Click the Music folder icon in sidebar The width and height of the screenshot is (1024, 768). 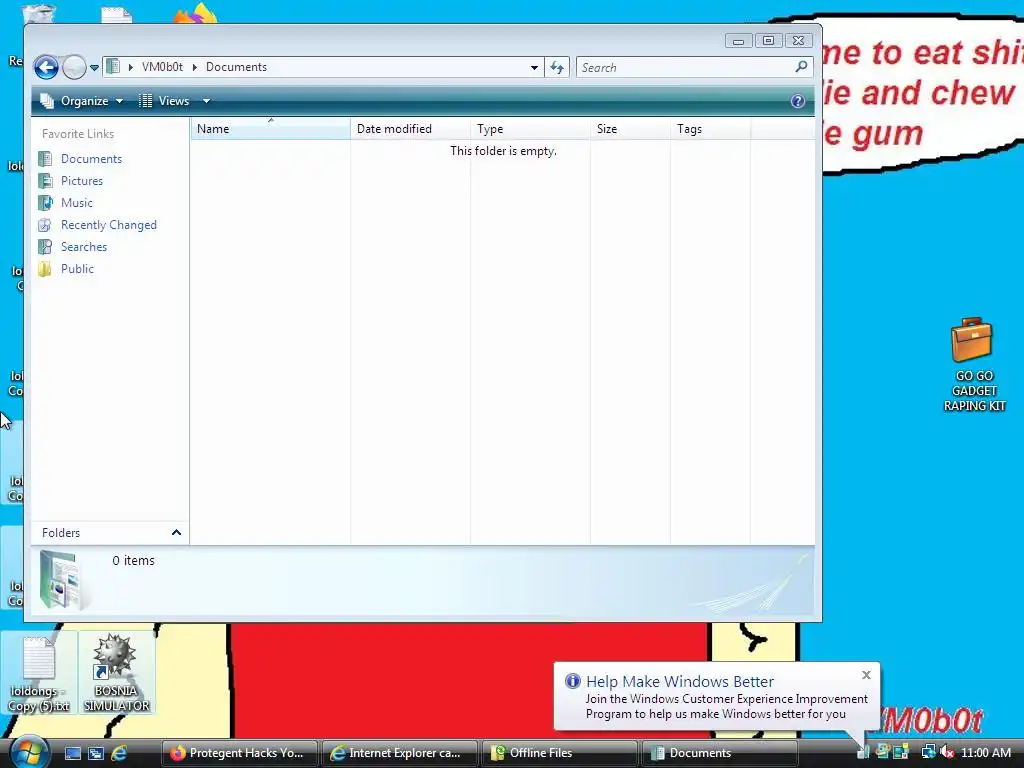coord(45,203)
